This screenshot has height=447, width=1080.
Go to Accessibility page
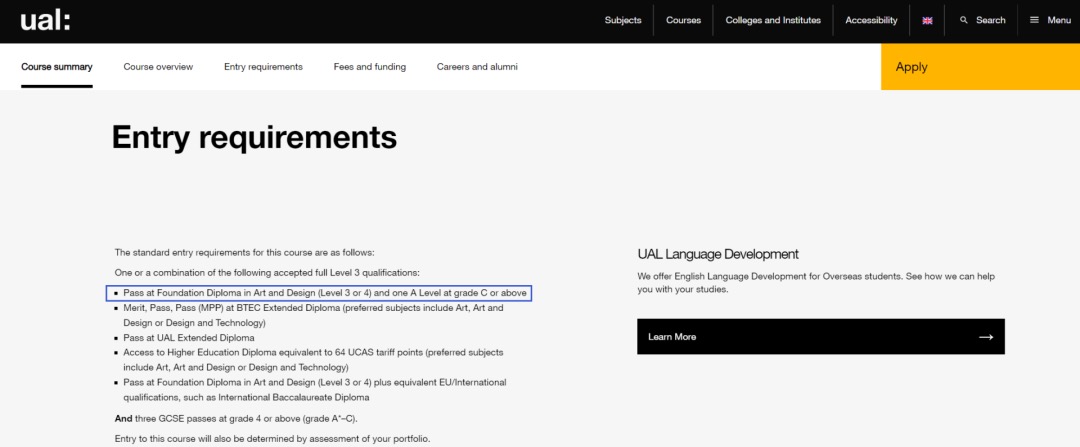pos(871,20)
